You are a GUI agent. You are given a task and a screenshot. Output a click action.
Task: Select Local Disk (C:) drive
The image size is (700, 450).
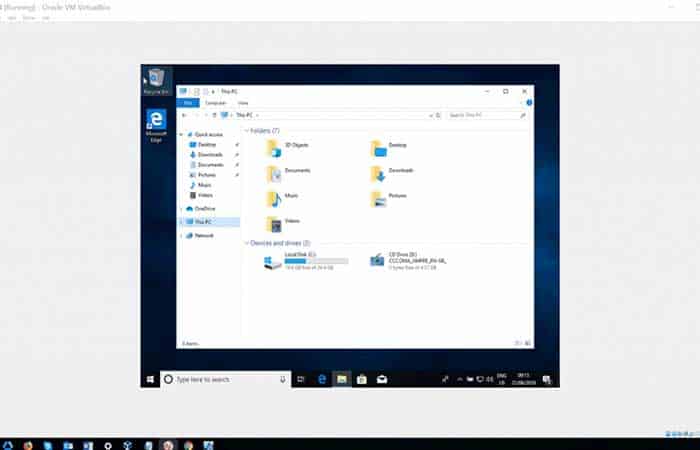click(305, 261)
